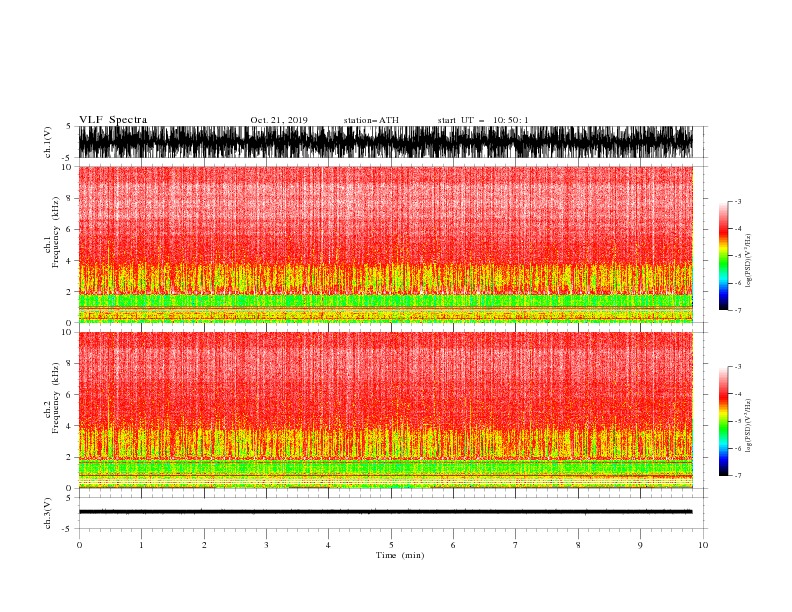Click the "-3" label on the ch.2 color bar
This screenshot has height=612, width=792.
coord(738,367)
